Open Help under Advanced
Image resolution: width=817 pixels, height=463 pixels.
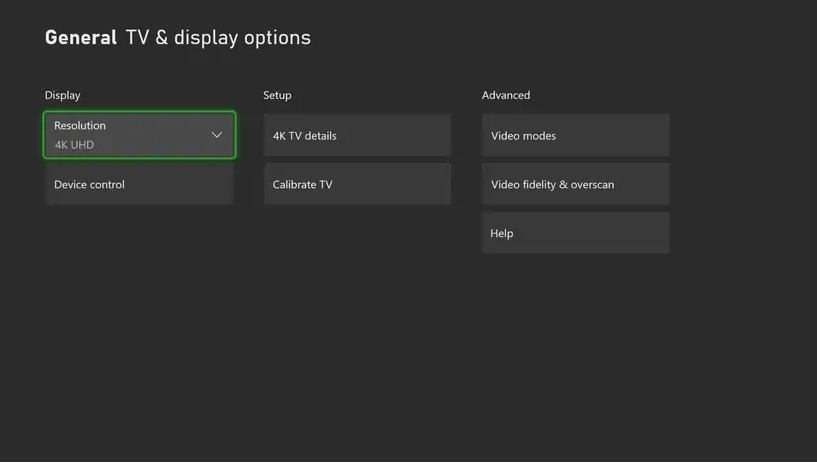(x=575, y=233)
